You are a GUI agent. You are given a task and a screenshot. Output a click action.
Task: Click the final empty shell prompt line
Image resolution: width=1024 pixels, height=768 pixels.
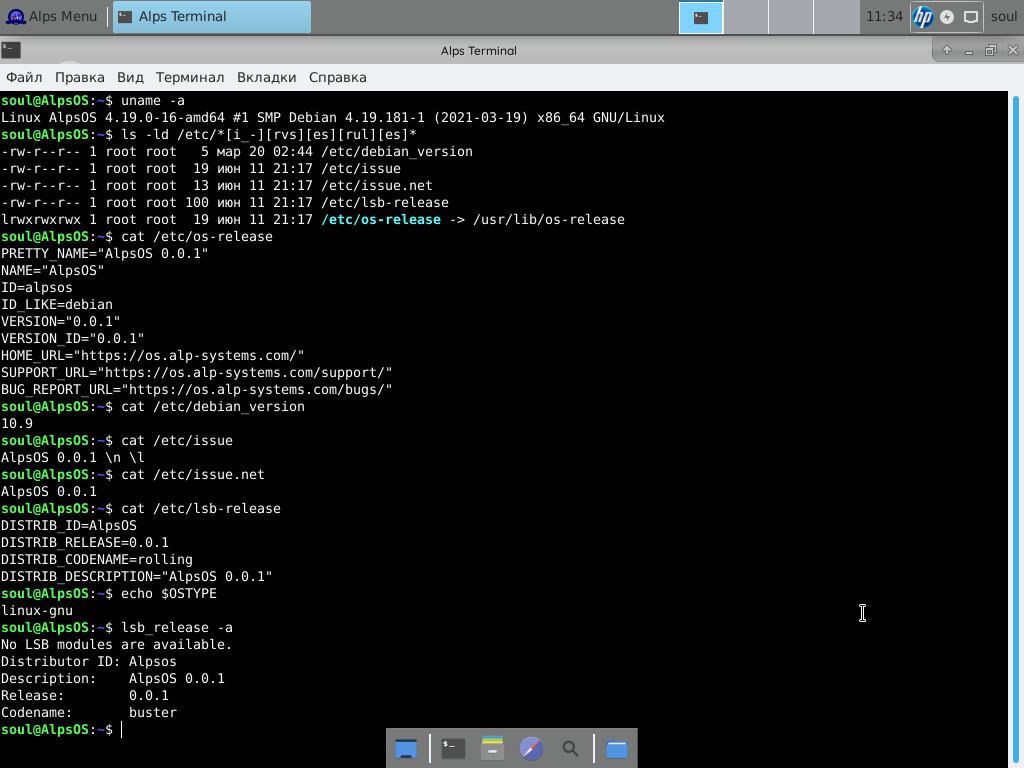(61, 729)
